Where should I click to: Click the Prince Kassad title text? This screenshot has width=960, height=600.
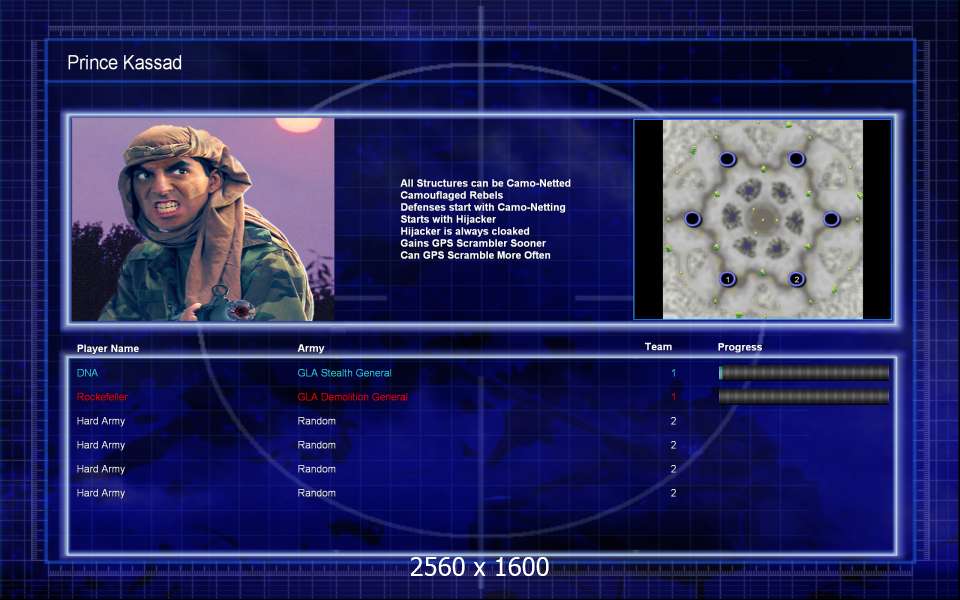[124, 63]
